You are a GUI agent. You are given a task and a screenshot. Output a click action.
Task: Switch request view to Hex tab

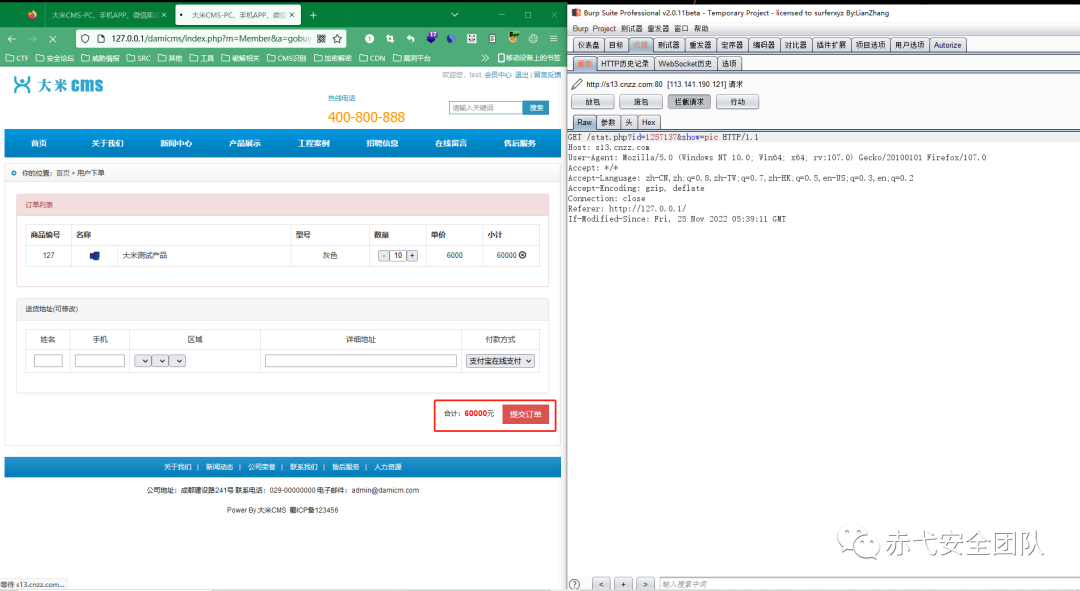649,122
